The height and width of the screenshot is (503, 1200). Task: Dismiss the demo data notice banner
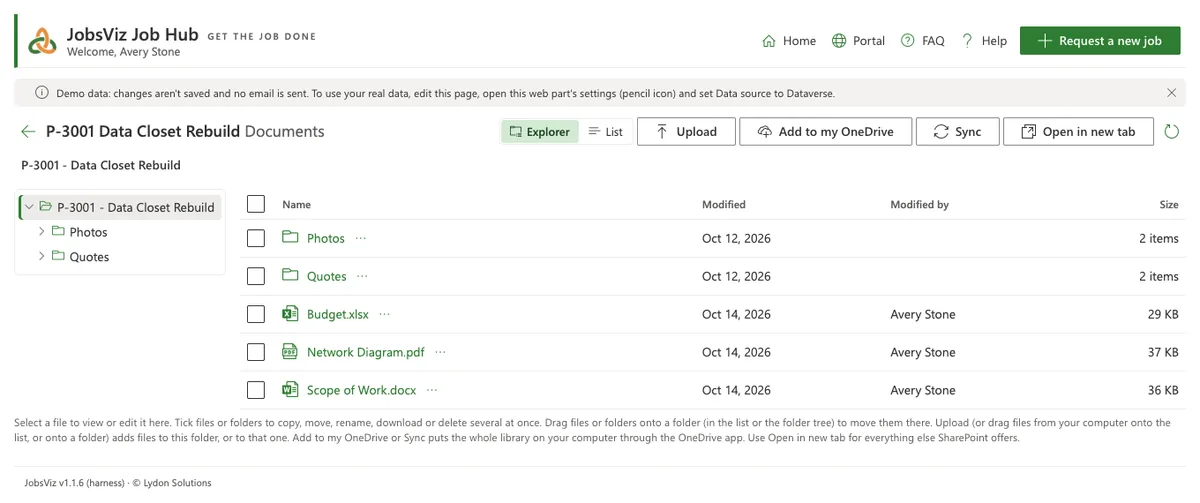click(1171, 93)
